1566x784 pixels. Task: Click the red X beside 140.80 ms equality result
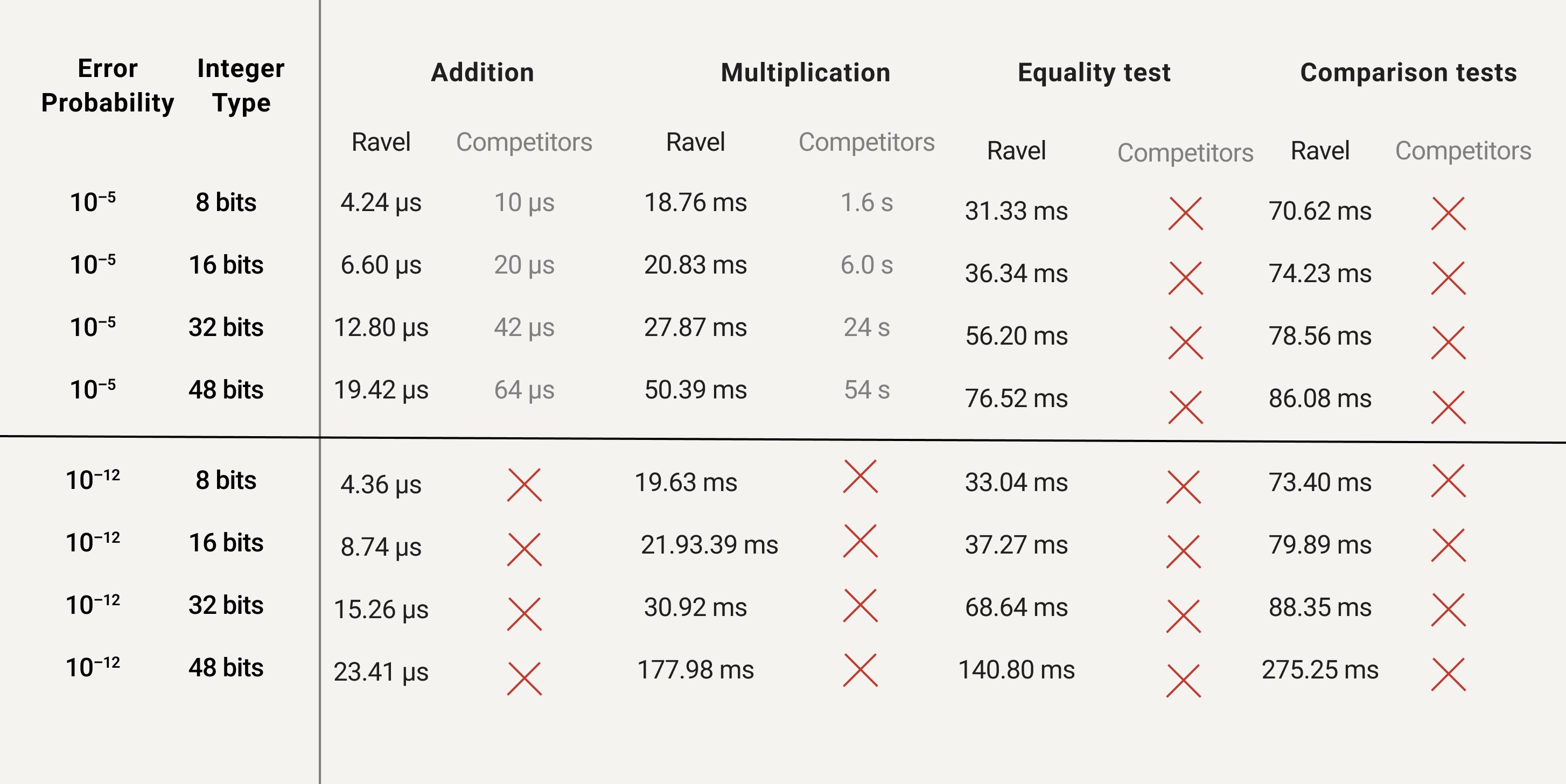[x=1183, y=681]
